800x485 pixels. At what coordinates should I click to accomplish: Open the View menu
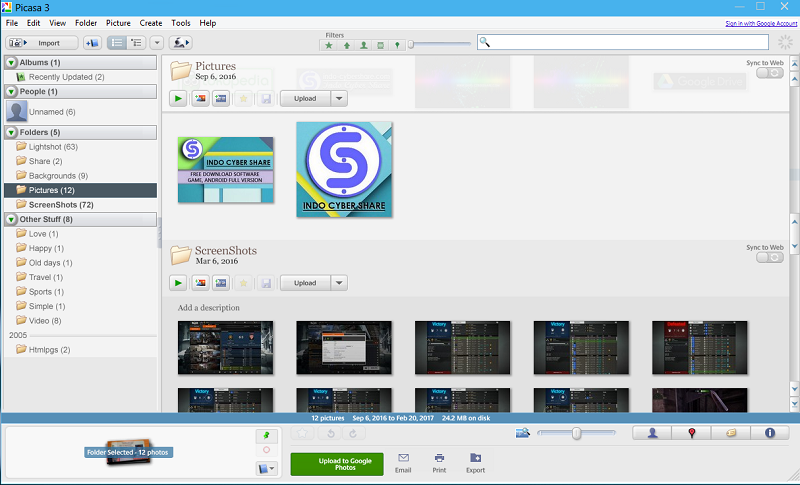58,23
